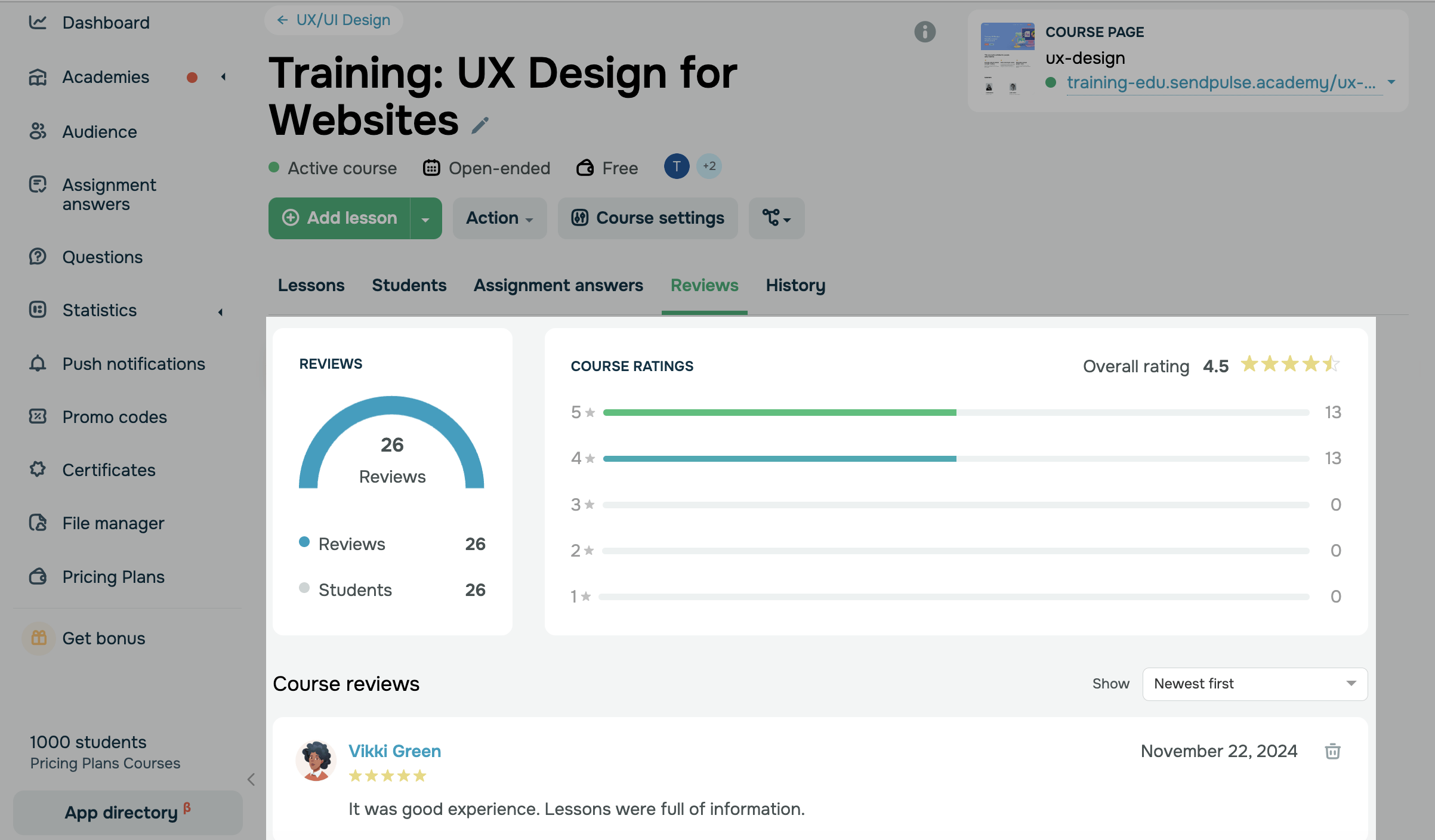The height and width of the screenshot is (840, 1435).
Task: Switch to the Students tab
Action: pyautogui.click(x=409, y=285)
